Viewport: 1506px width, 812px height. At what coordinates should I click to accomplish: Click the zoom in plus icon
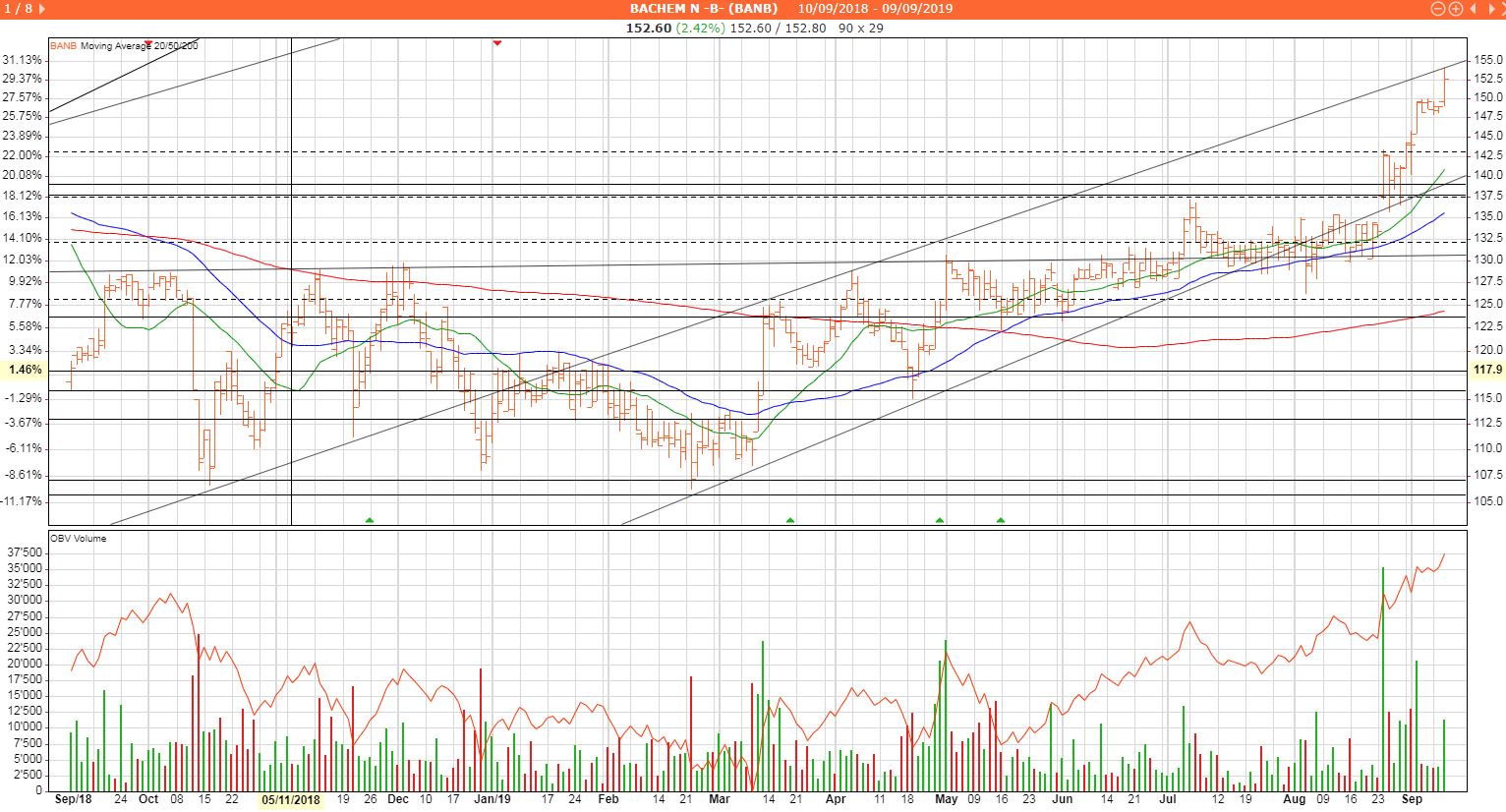coord(1455,9)
